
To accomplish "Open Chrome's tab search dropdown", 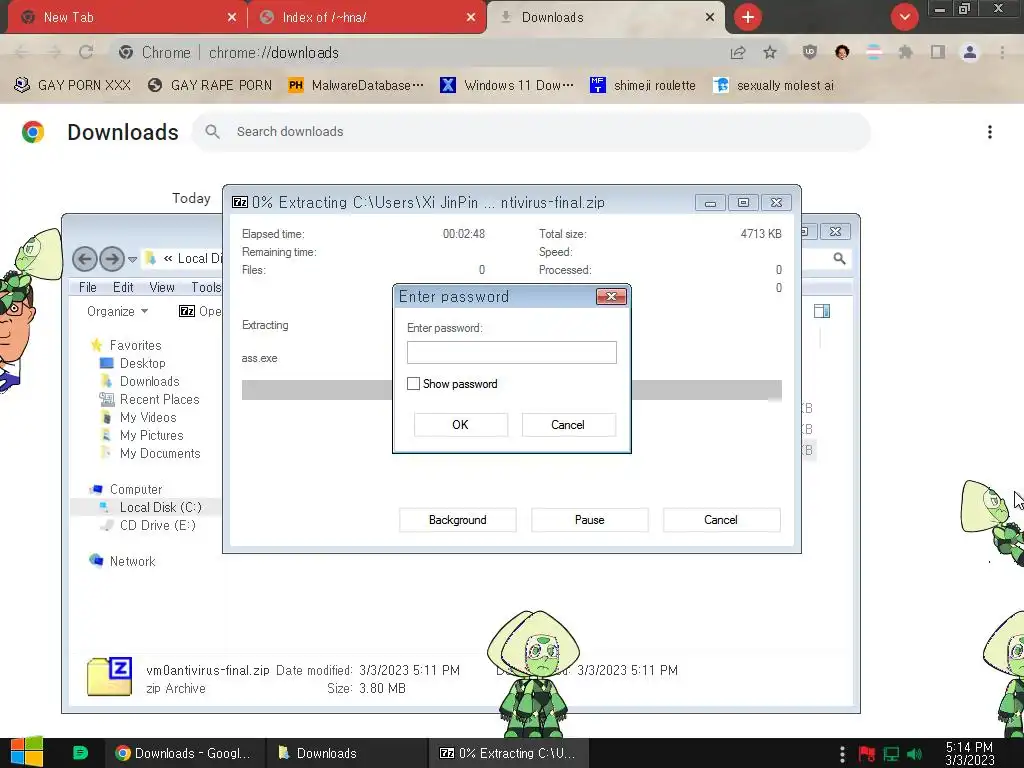I will 904,17.
